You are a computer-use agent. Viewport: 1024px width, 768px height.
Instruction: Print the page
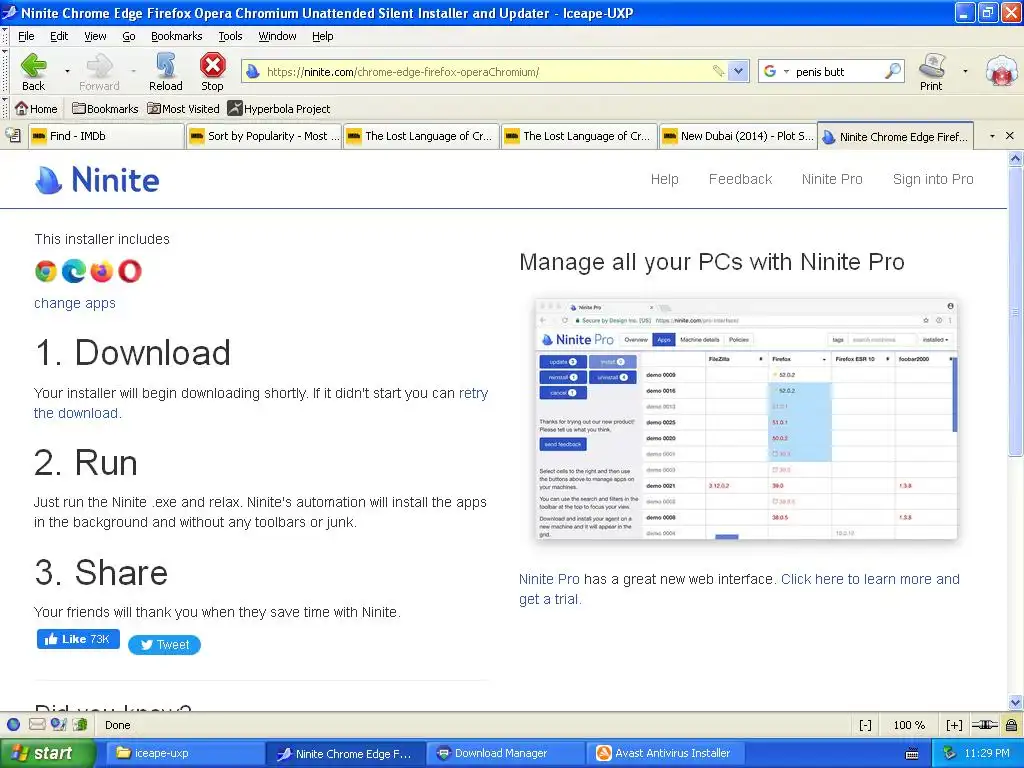click(931, 72)
